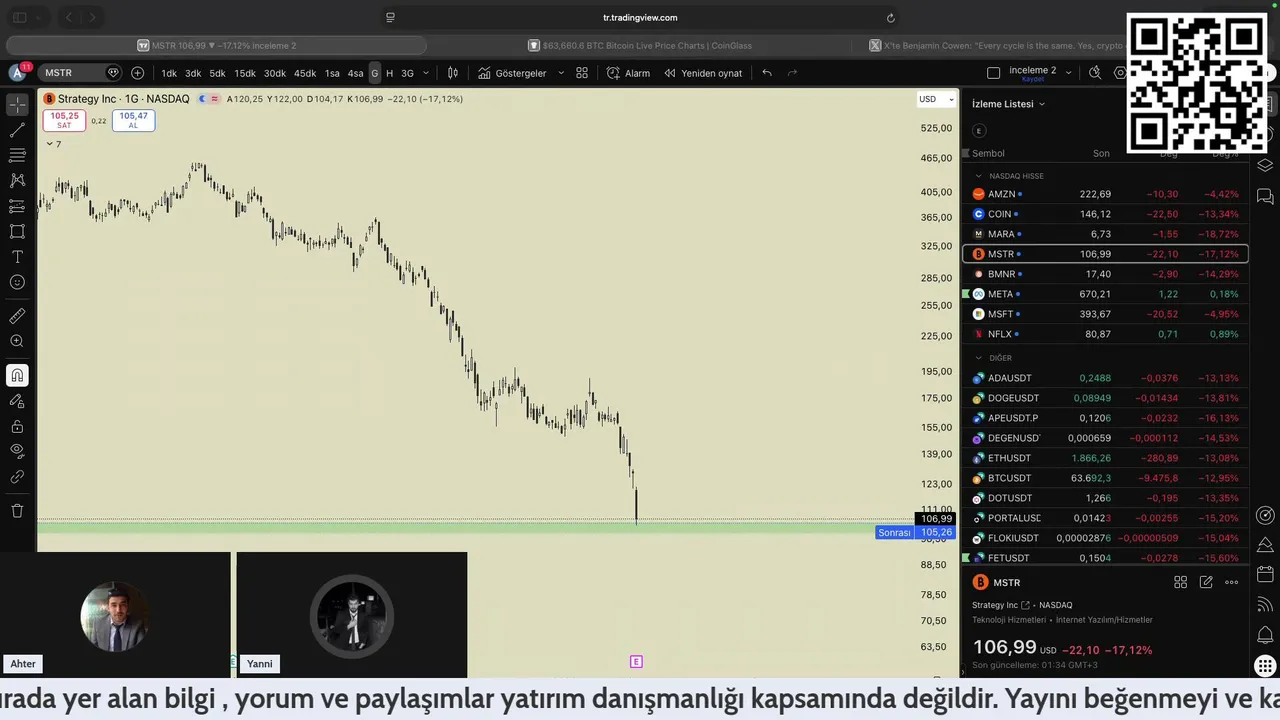Sort watchlist by Sembol column
The height and width of the screenshot is (720, 1280).
(x=988, y=153)
